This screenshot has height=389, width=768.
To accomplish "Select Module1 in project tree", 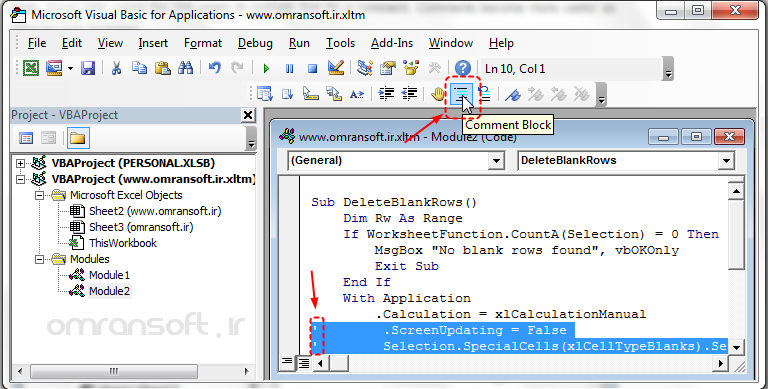I will tap(109, 275).
